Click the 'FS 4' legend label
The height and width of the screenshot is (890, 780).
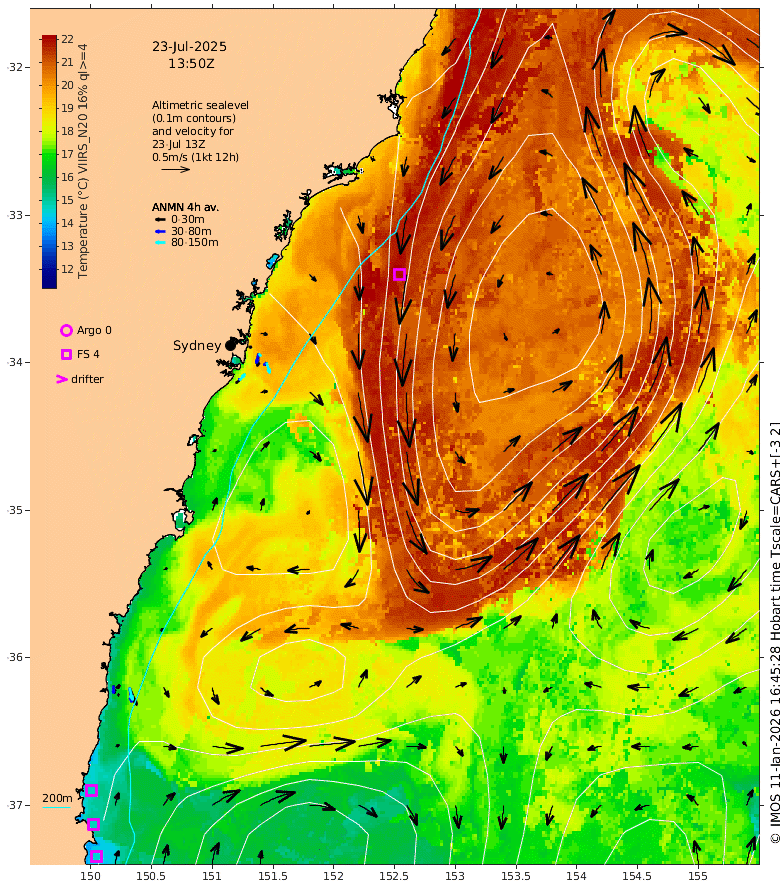click(88, 354)
